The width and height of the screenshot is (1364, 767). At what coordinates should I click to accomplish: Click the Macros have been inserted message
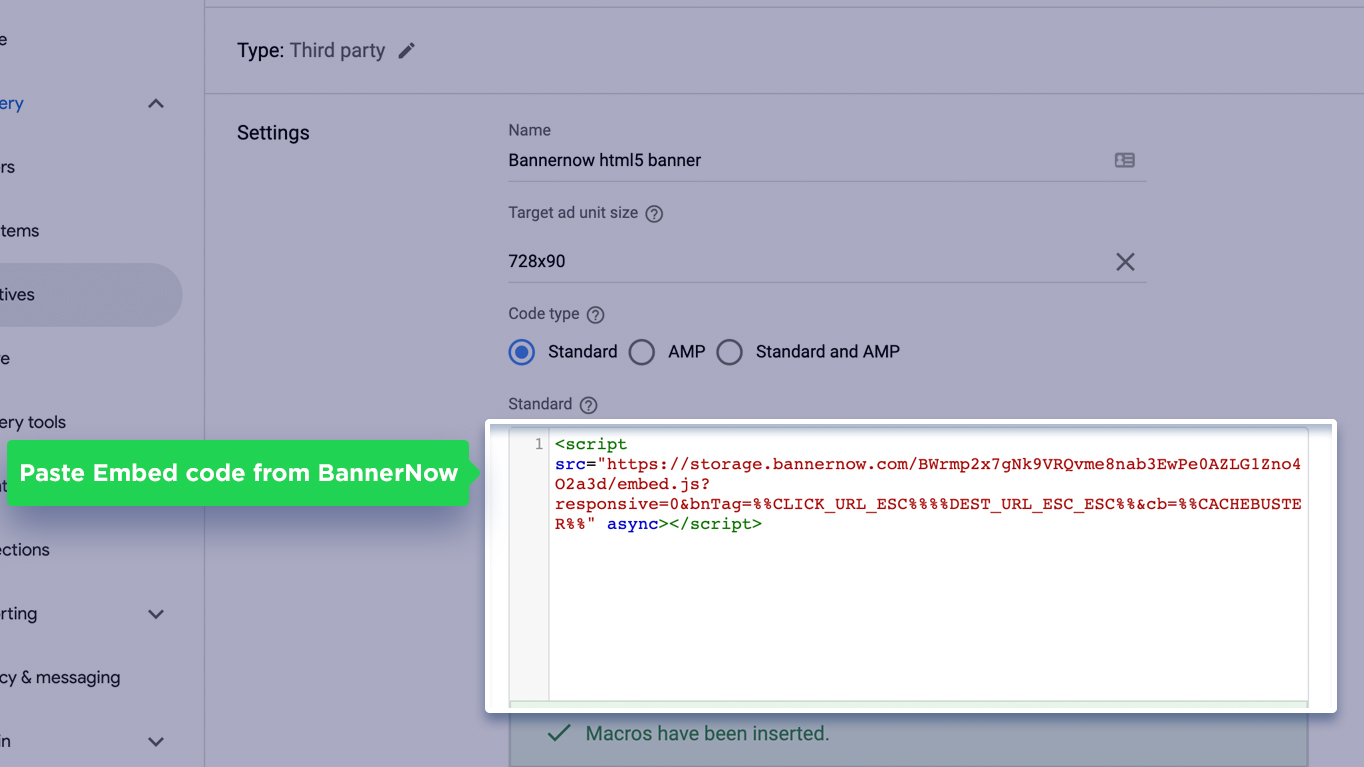[707, 734]
